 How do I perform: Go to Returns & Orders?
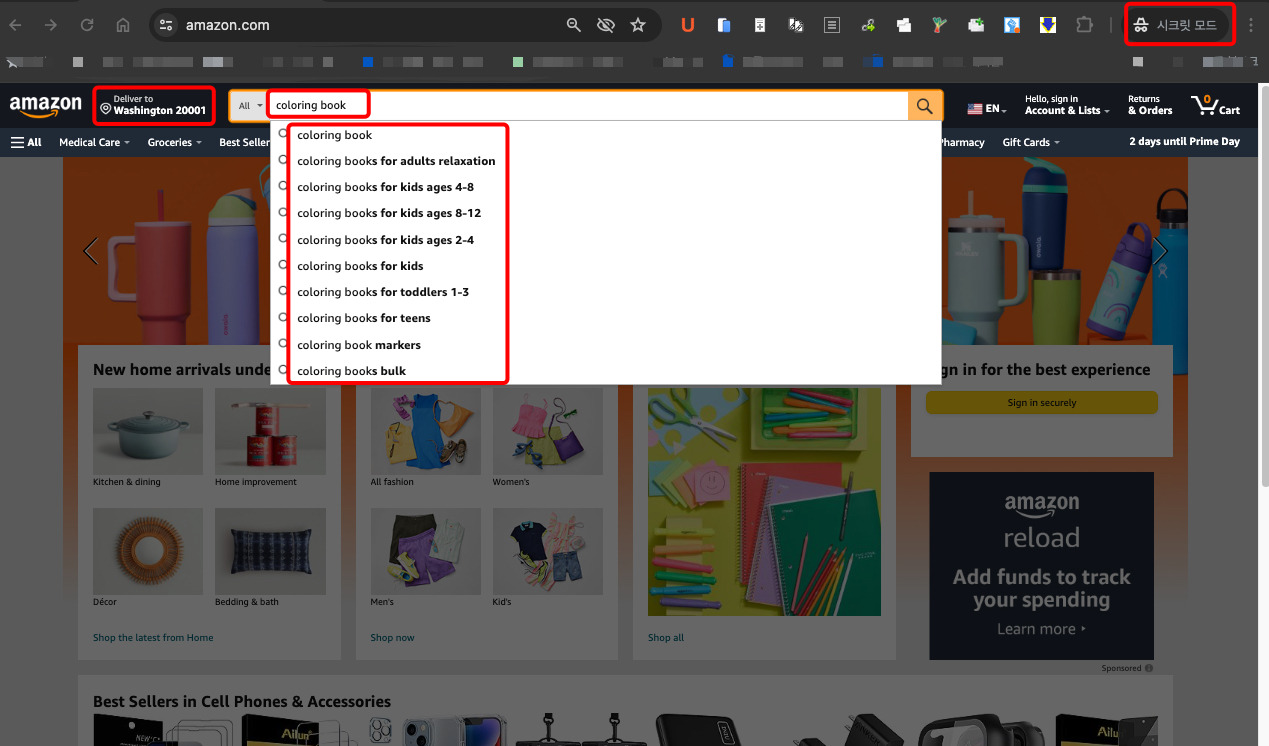[1150, 105]
